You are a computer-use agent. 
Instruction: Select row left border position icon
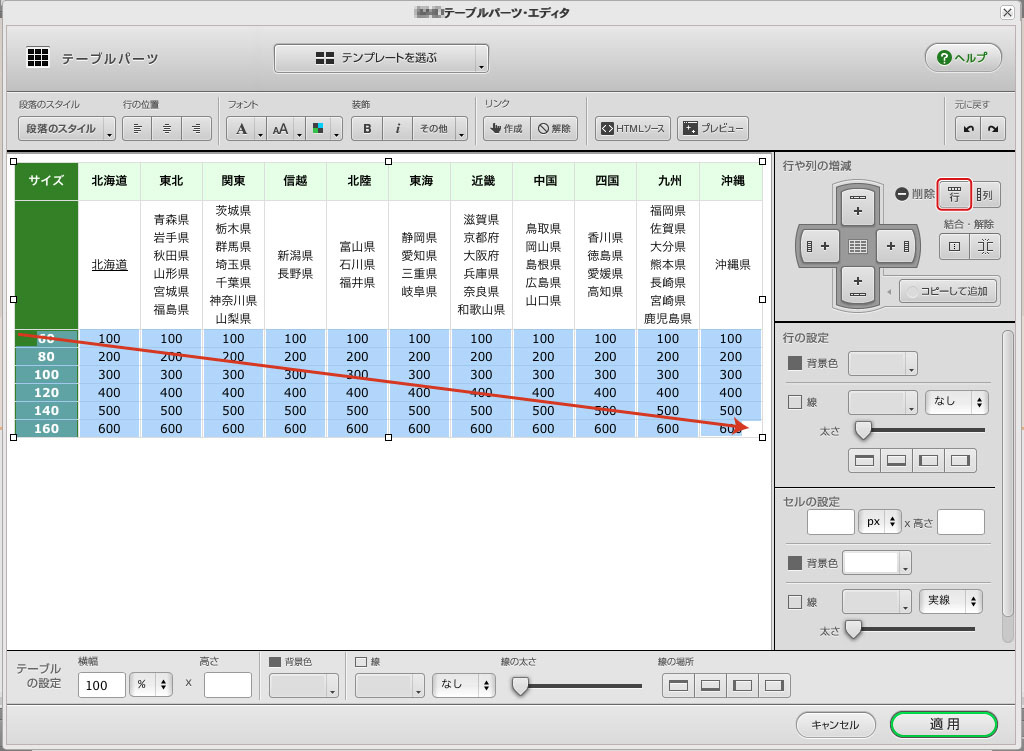[928, 460]
